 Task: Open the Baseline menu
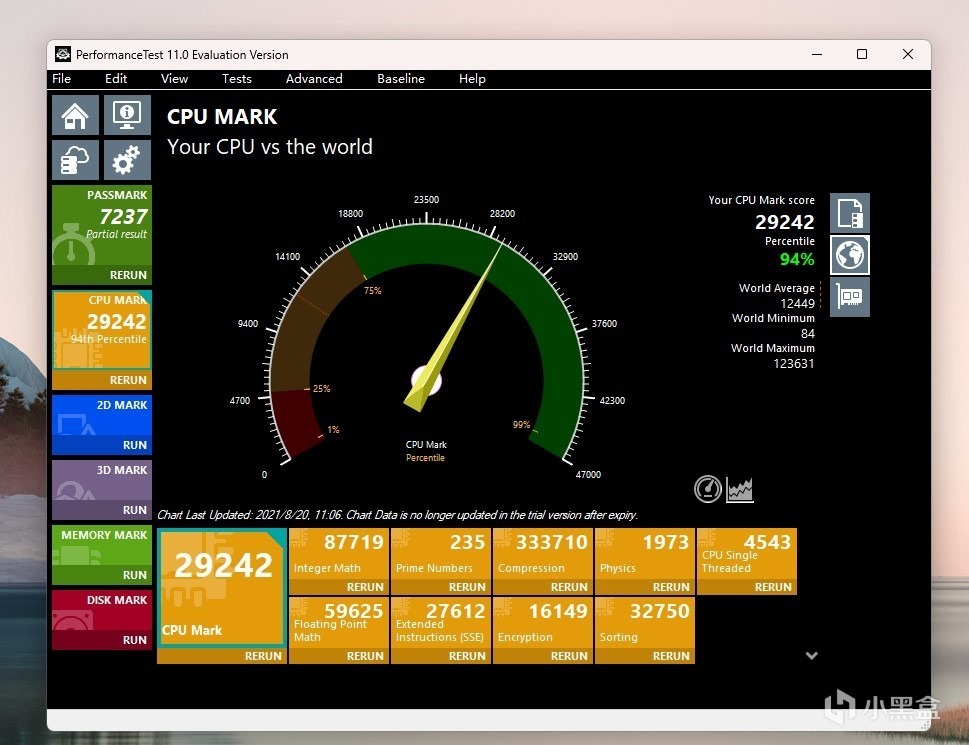[401, 78]
